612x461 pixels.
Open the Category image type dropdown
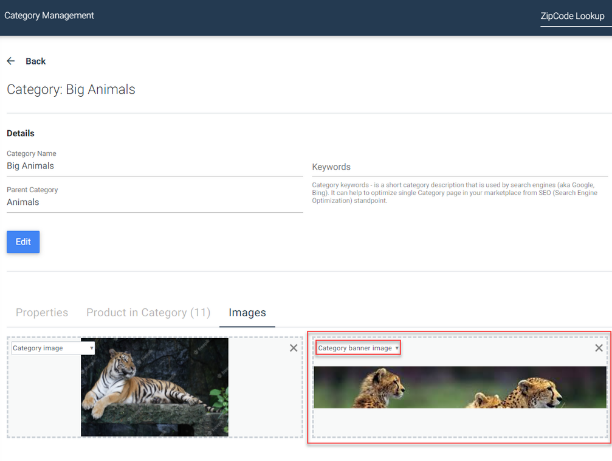[53, 348]
